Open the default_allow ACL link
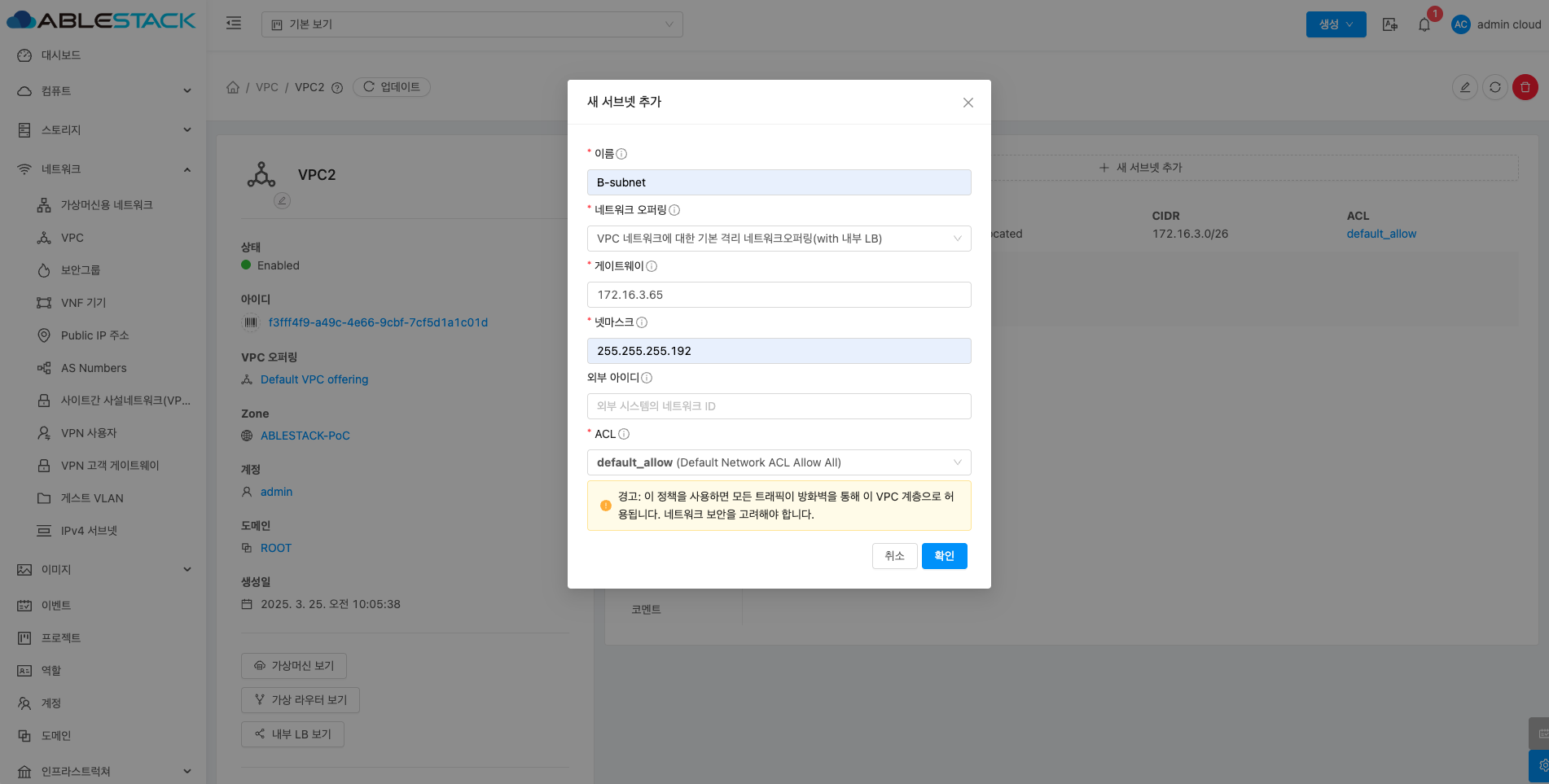This screenshot has width=1549, height=784. click(1381, 234)
